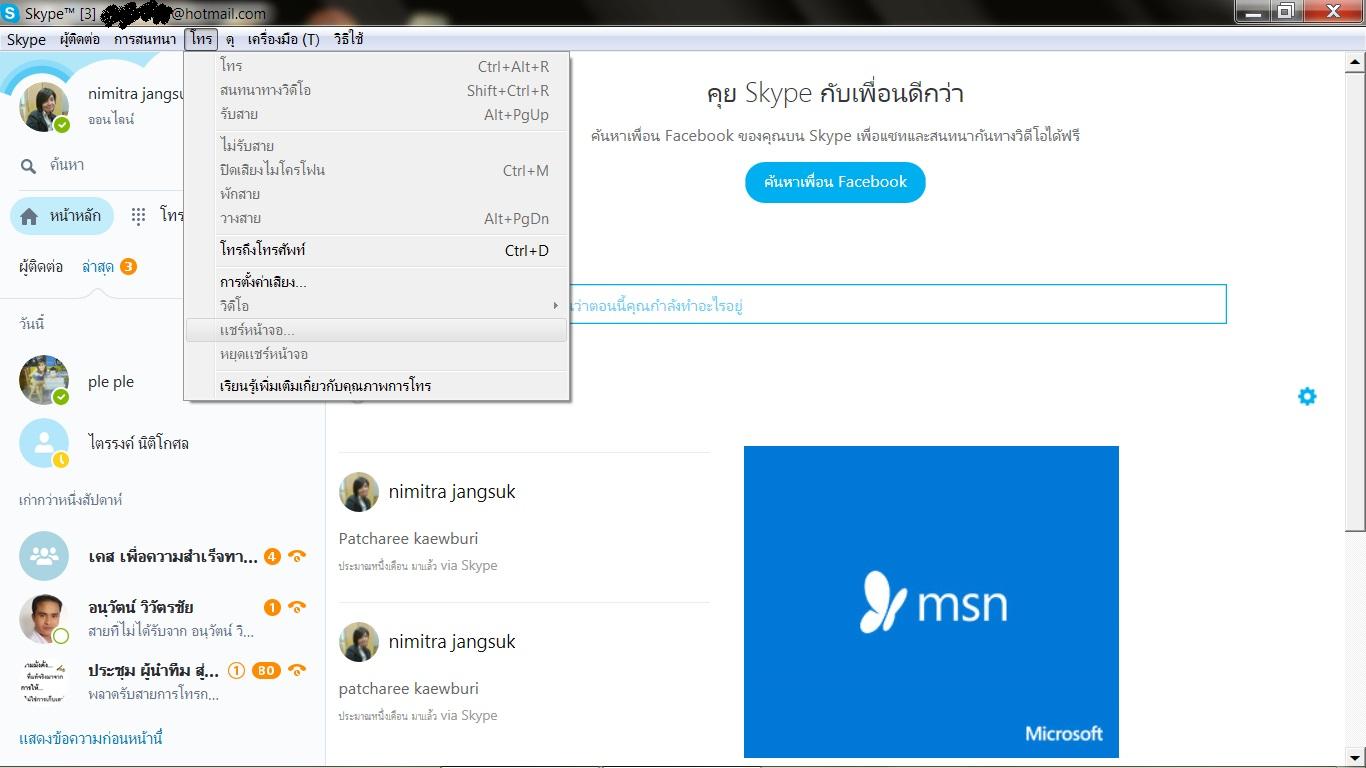This screenshot has height=768, width=1366.
Task: Click unread badge 1 on อนุวัตน์ chat
Action: (272, 607)
